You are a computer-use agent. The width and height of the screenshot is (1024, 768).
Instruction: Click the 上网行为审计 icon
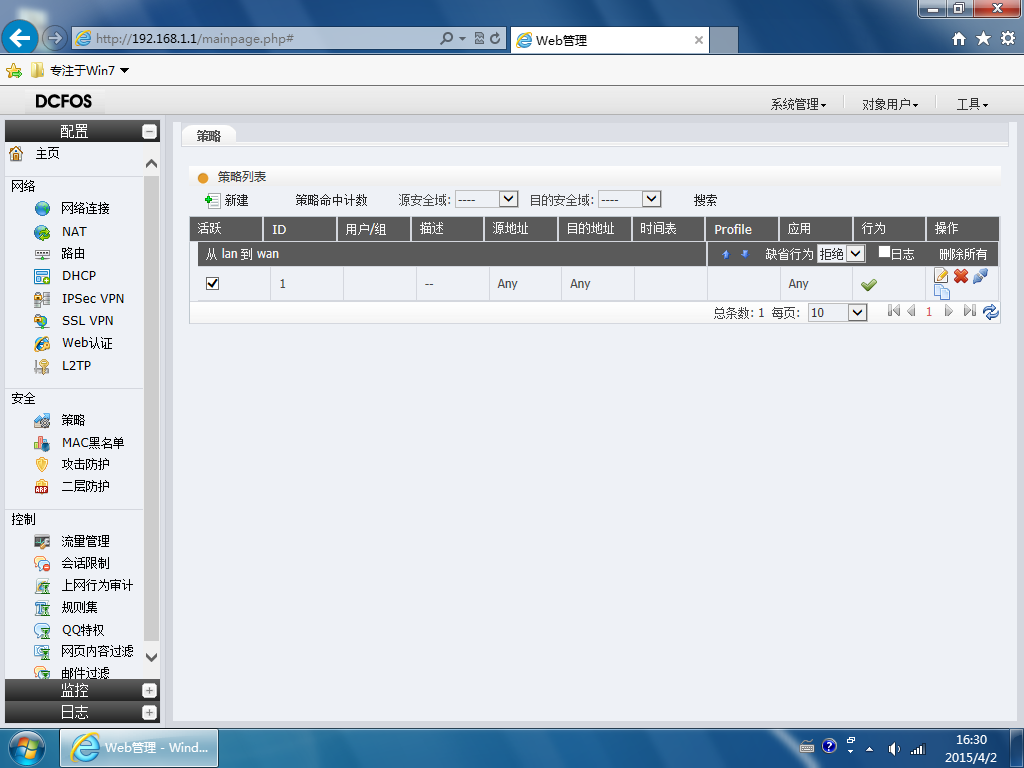(42, 586)
